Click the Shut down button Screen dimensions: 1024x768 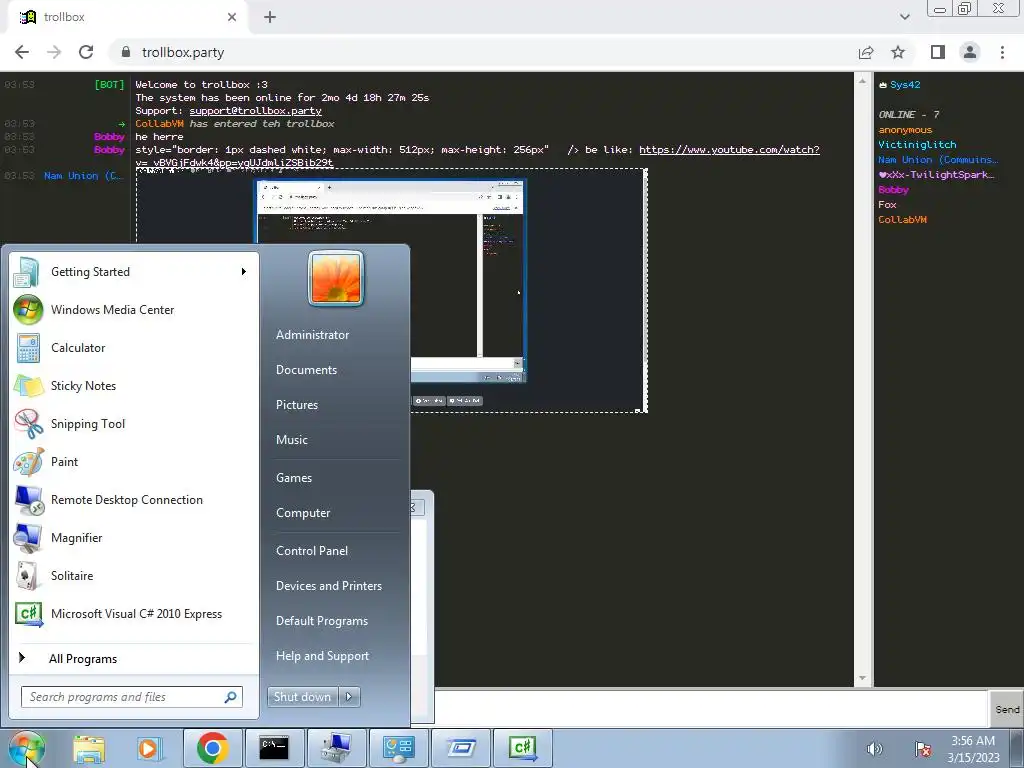point(303,697)
